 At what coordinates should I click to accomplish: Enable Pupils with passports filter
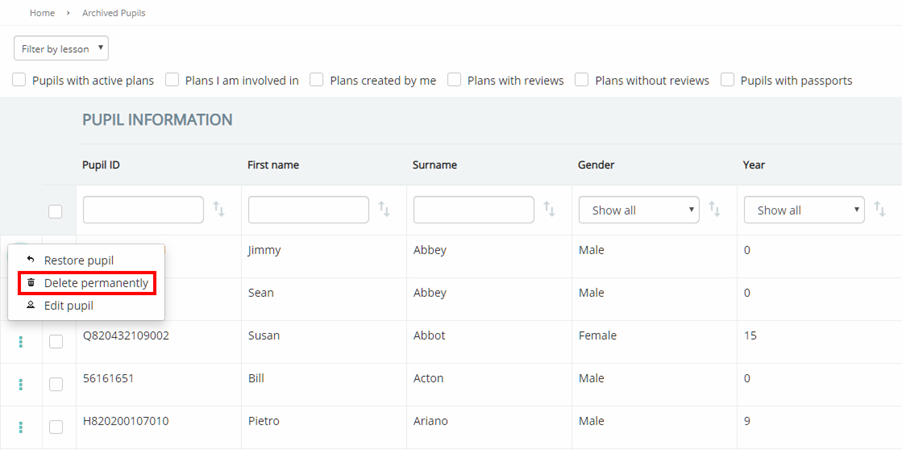728,80
